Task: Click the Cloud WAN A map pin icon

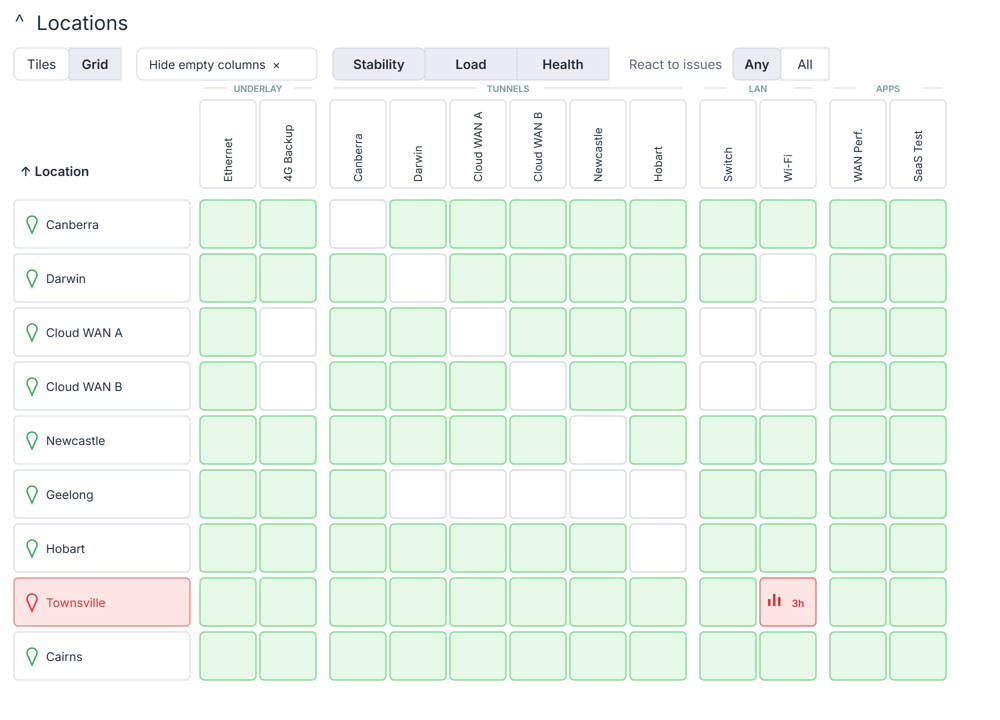Action: pos(32,333)
